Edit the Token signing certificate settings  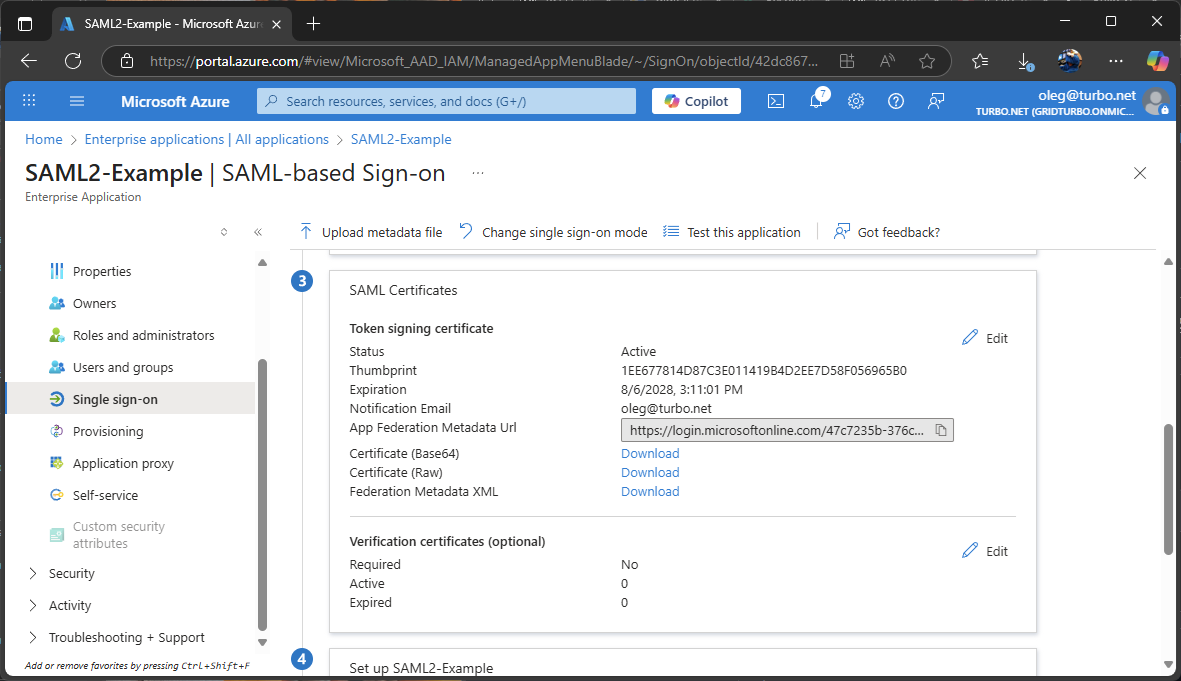984,337
